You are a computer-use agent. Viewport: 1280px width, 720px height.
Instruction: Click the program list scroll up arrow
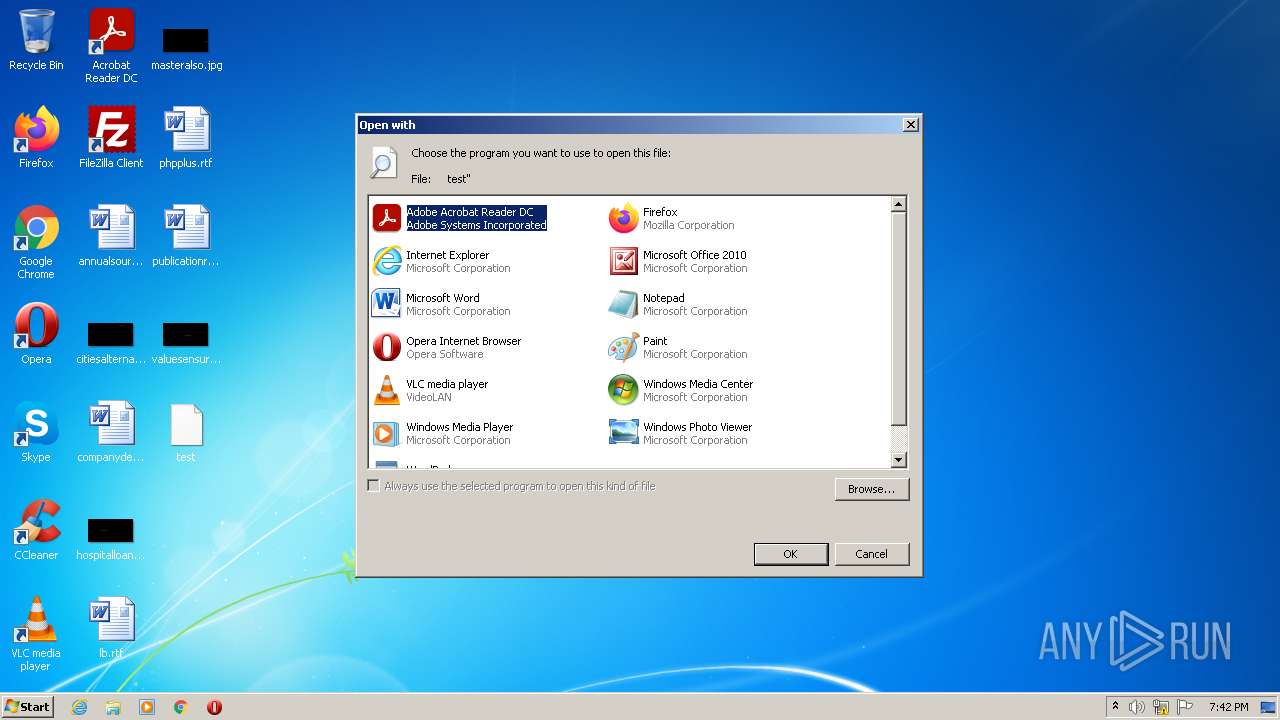click(898, 204)
